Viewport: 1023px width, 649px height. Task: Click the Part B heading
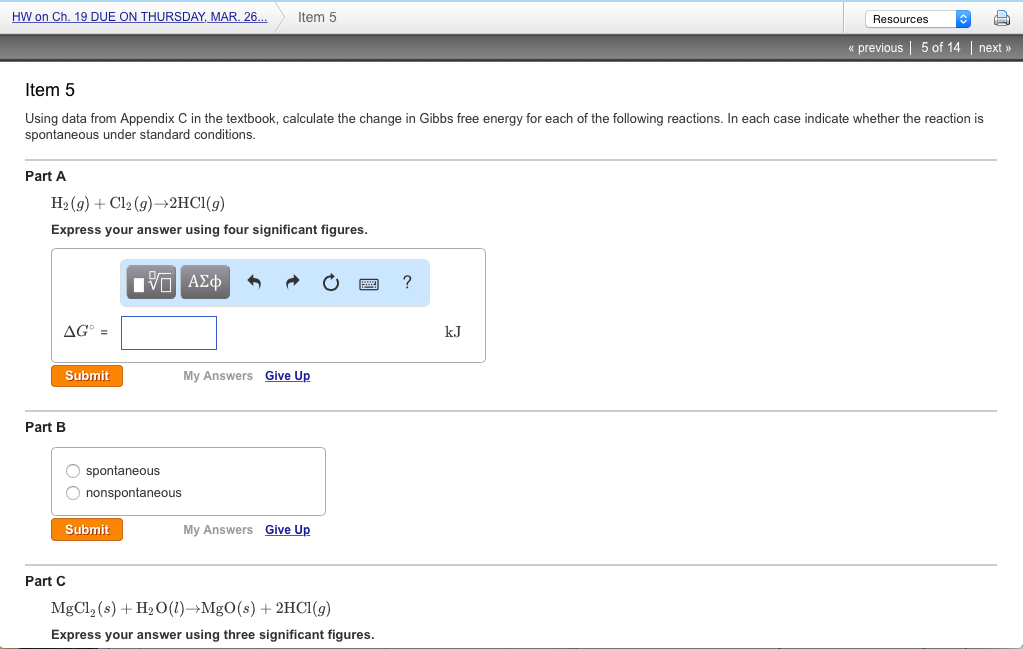point(46,427)
